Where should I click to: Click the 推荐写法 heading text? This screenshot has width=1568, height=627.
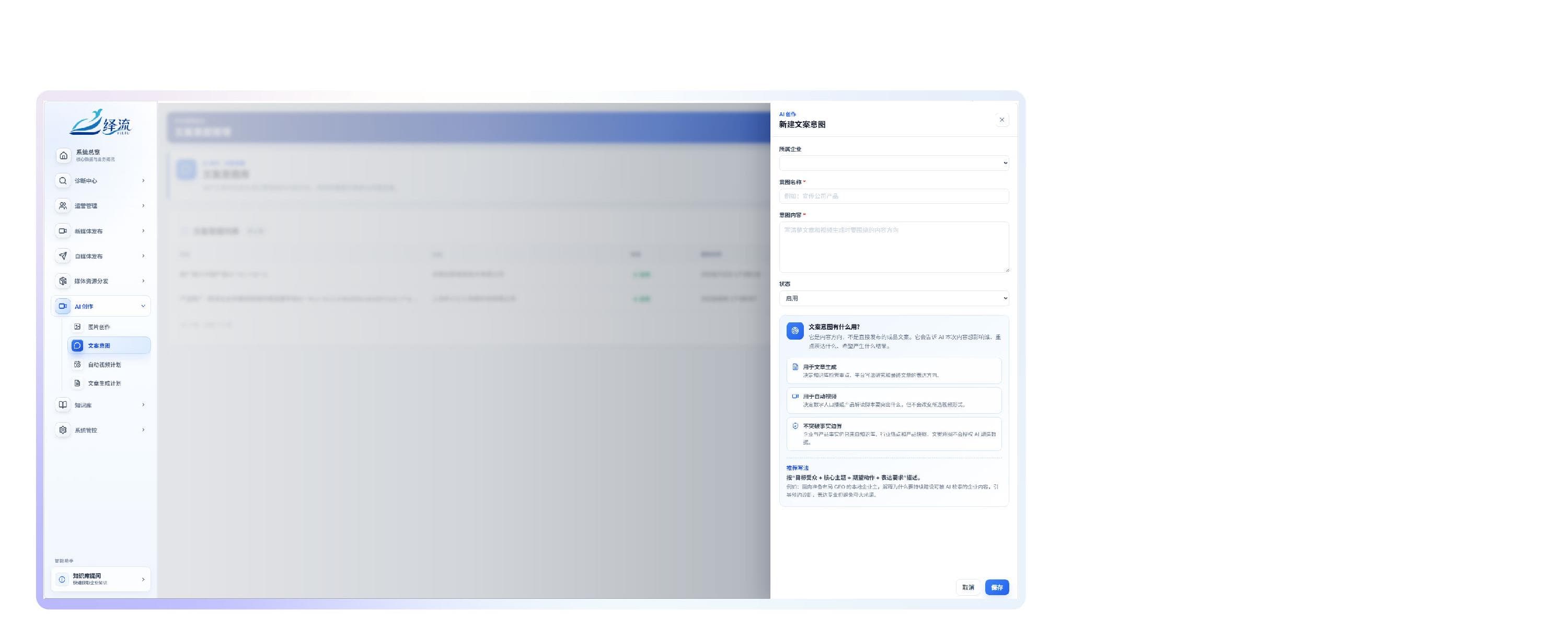(798, 468)
